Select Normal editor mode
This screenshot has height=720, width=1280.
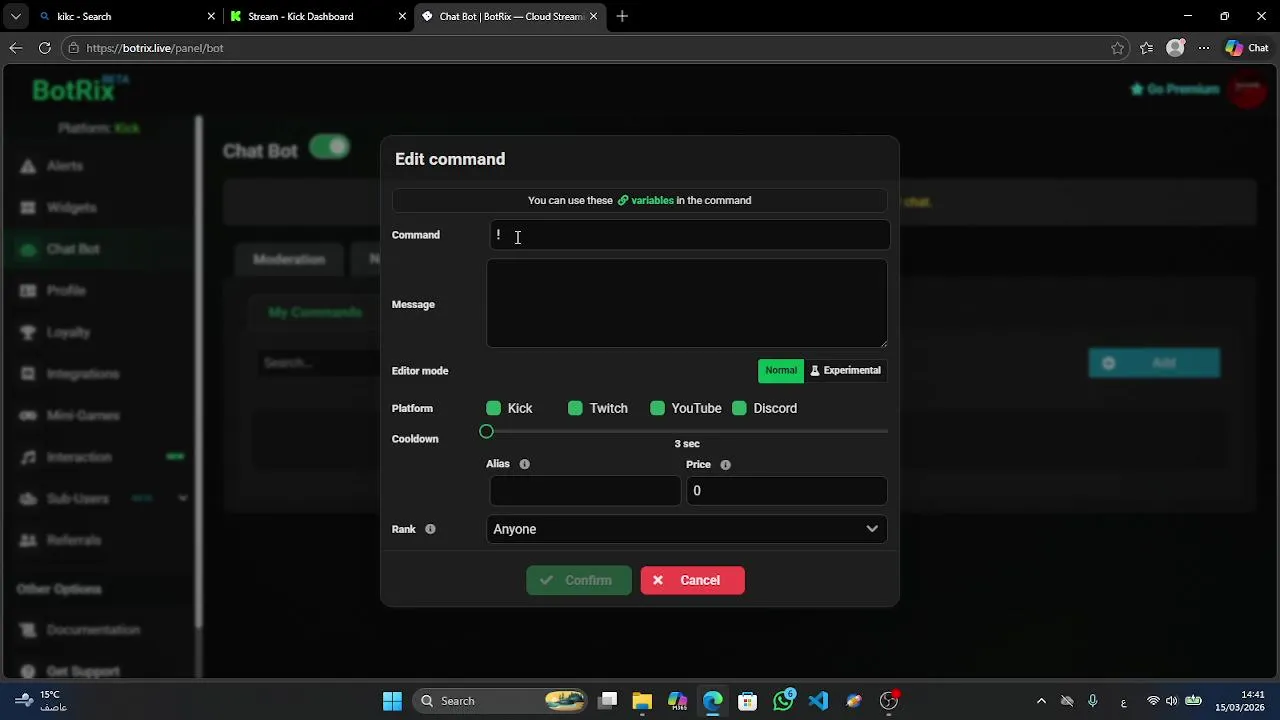pyautogui.click(x=781, y=370)
